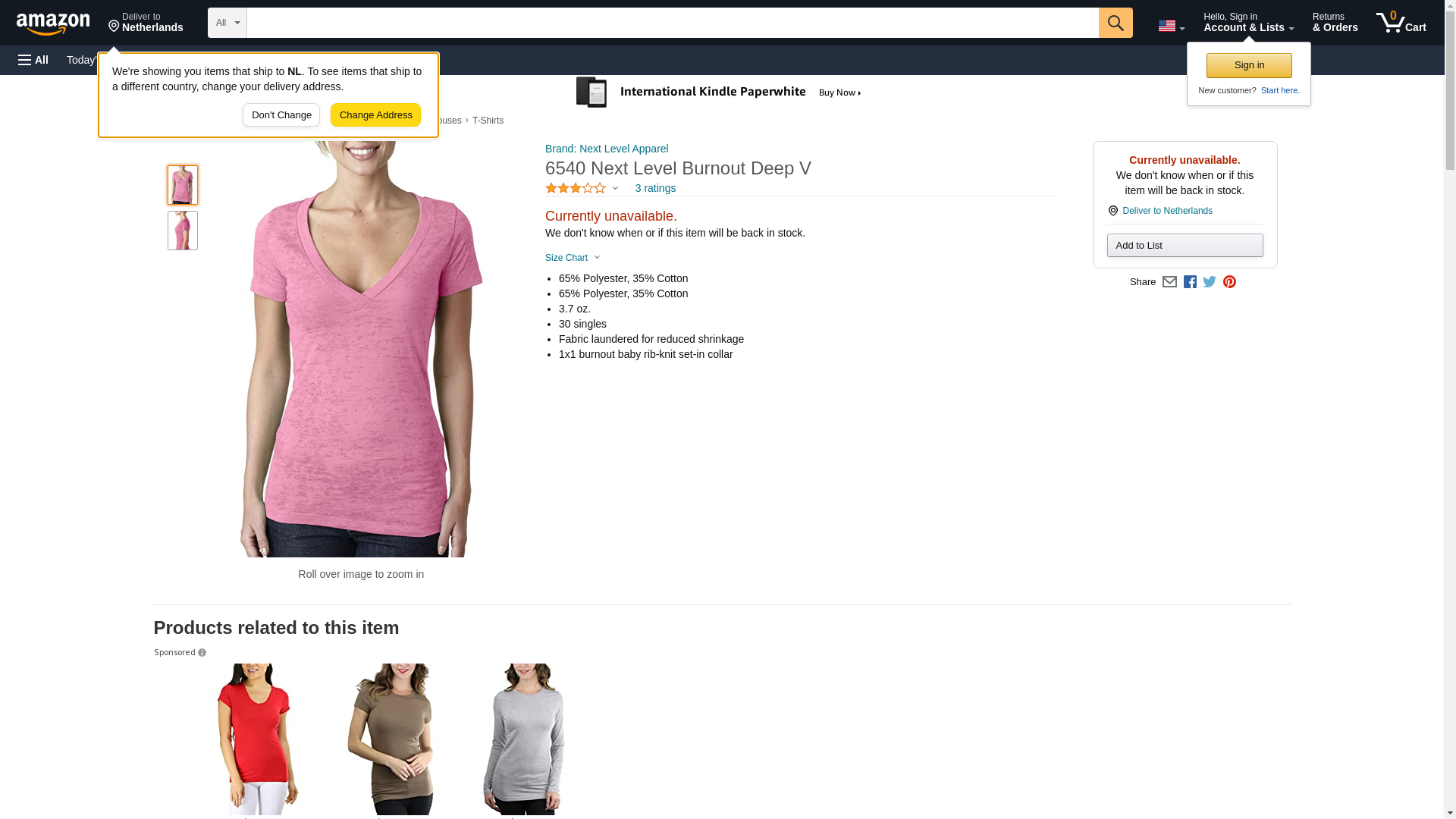
Task: Share product via email icon
Action: [1169, 282]
